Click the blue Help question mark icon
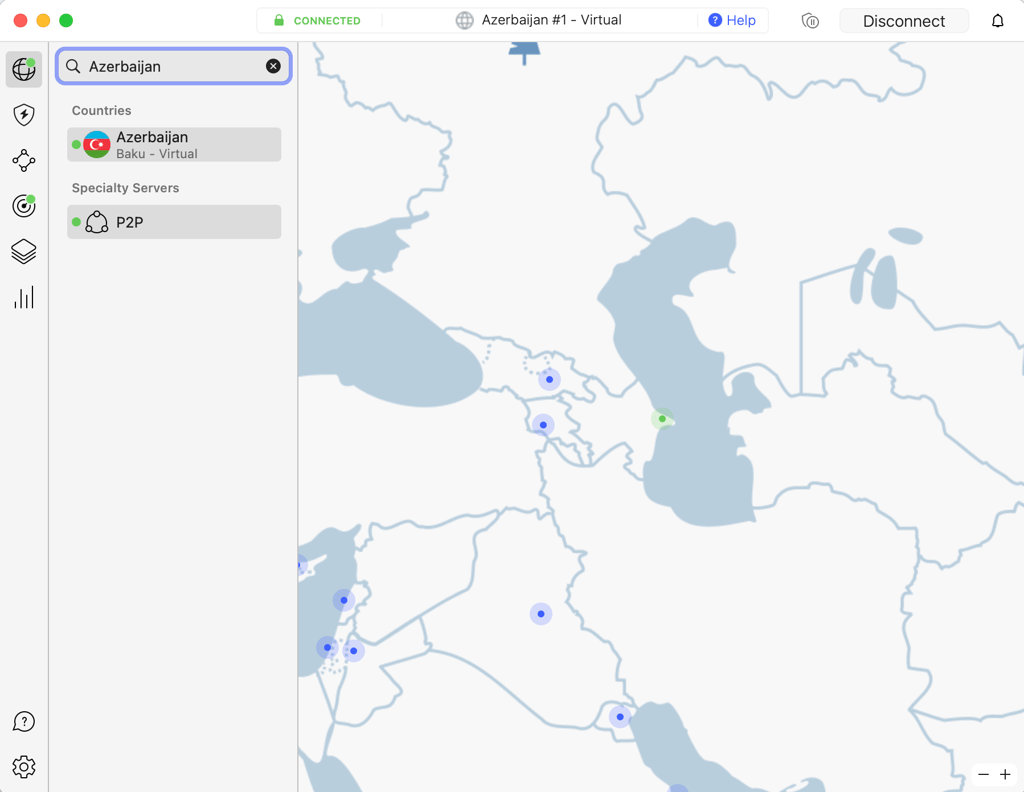The width and height of the screenshot is (1024, 792). [715, 20]
